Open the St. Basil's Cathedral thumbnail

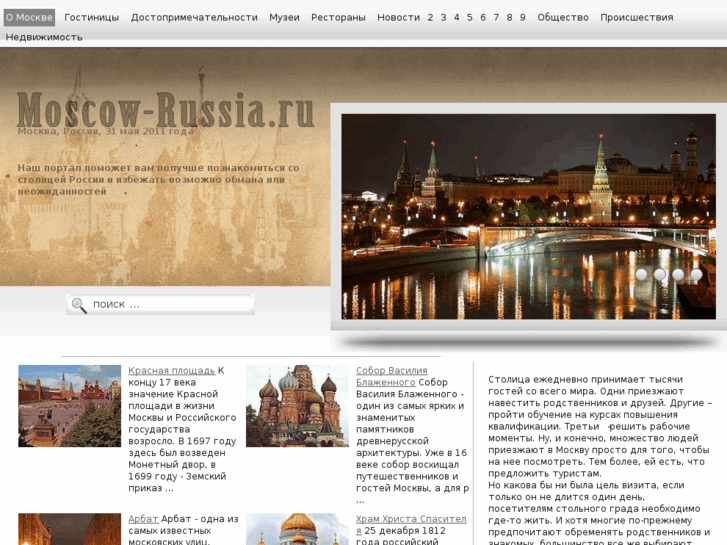click(x=297, y=406)
